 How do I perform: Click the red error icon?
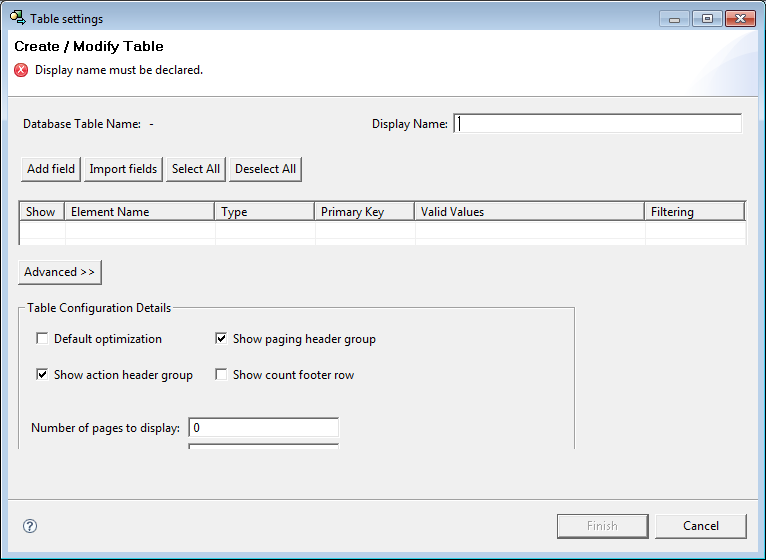tap(21, 70)
